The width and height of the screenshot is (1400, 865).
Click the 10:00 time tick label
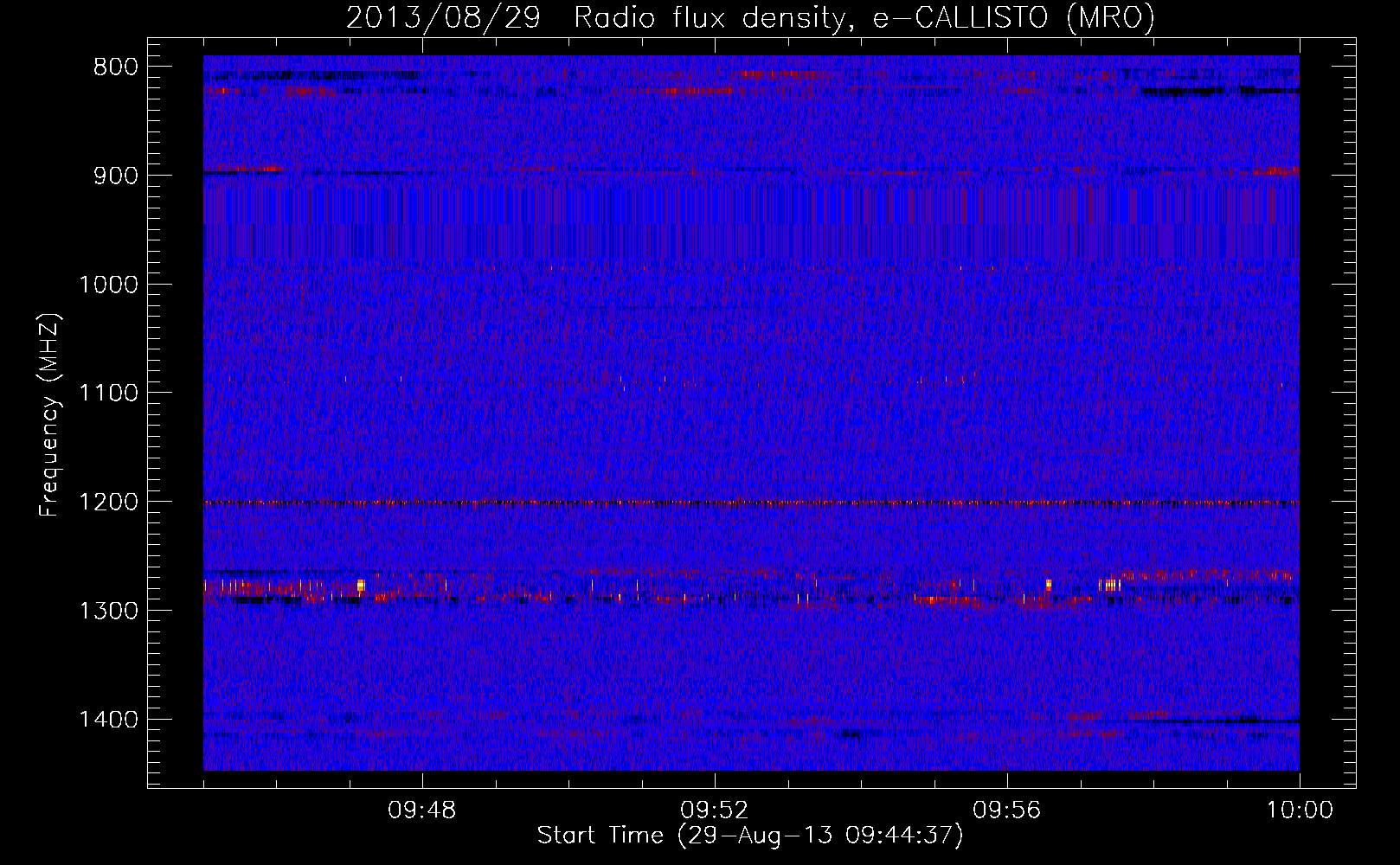coord(1300,811)
